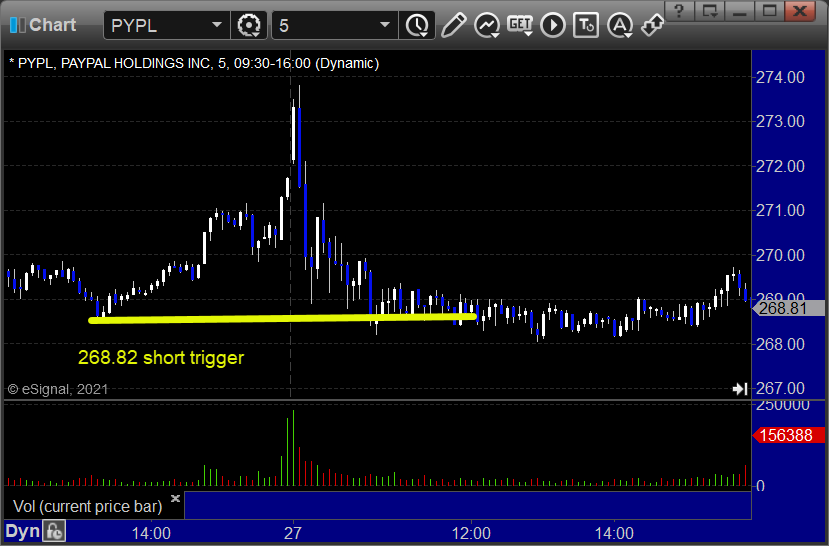Click the 250000 volume axis label
The height and width of the screenshot is (546, 829).
(782, 406)
